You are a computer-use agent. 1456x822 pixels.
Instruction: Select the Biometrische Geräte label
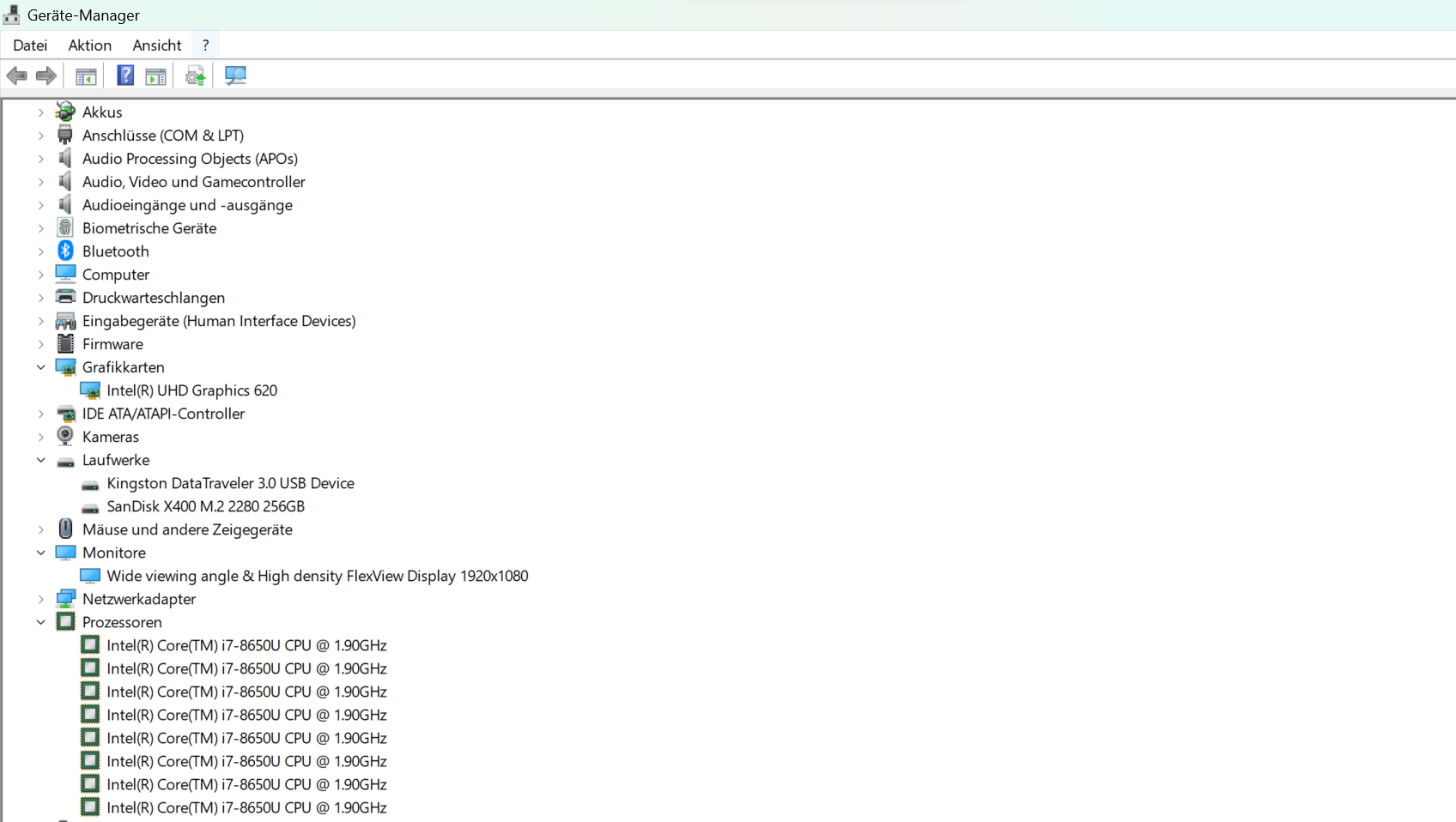[149, 228]
